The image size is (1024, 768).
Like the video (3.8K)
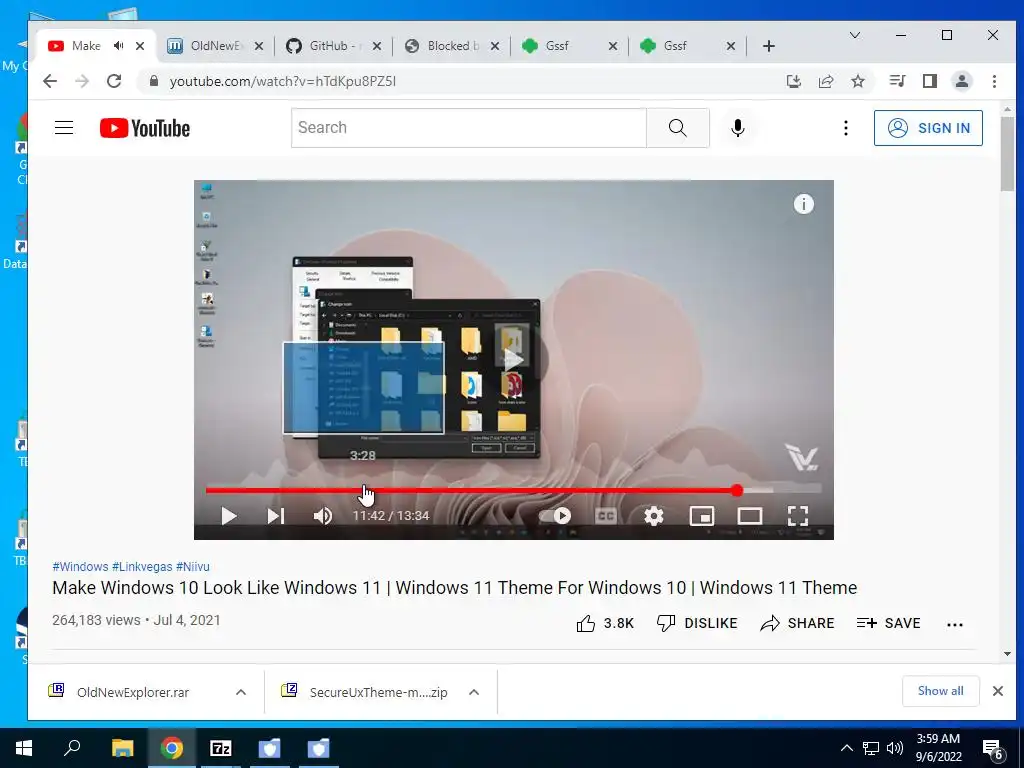[605, 624]
